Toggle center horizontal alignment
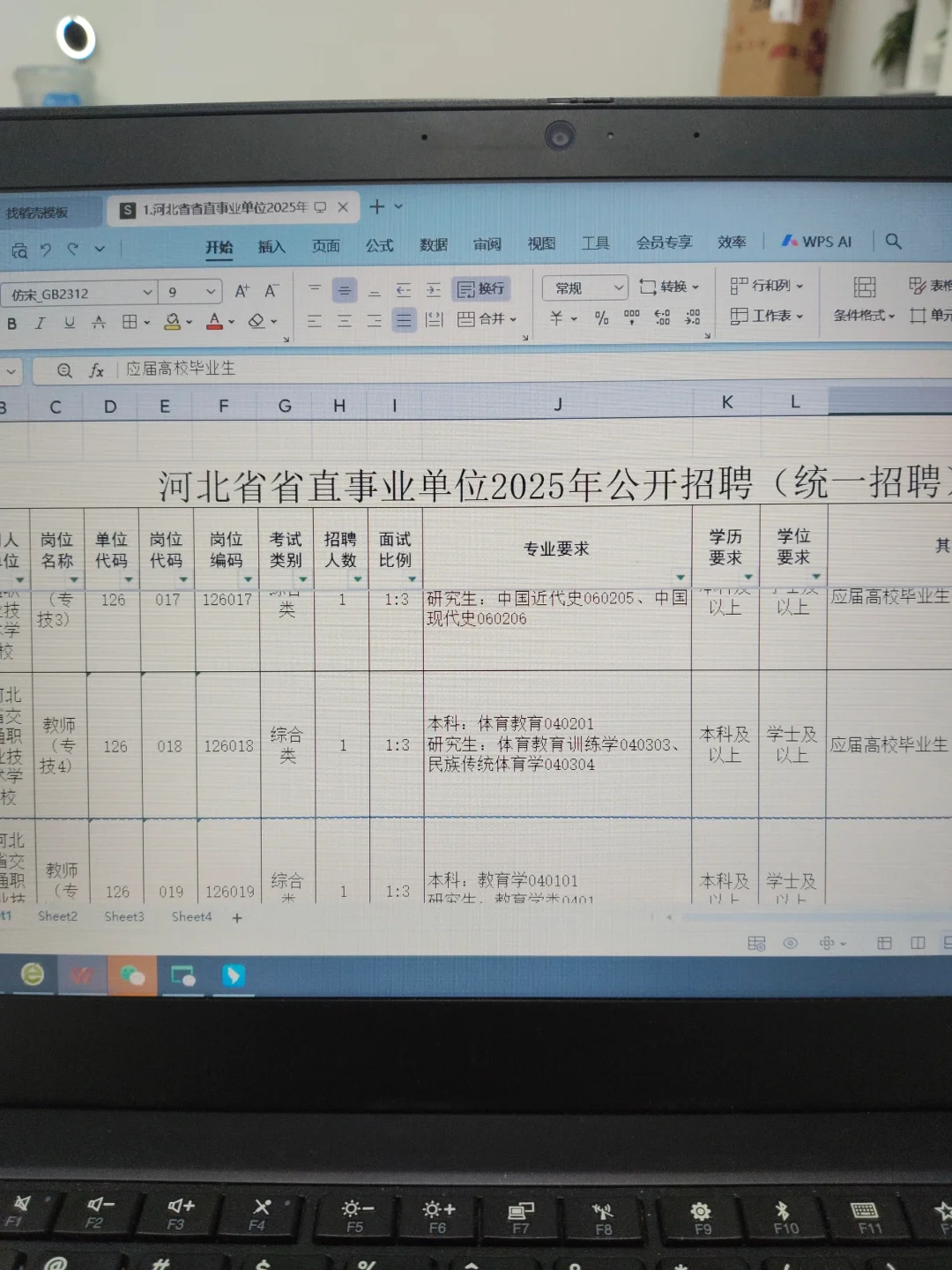 tap(345, 319)
